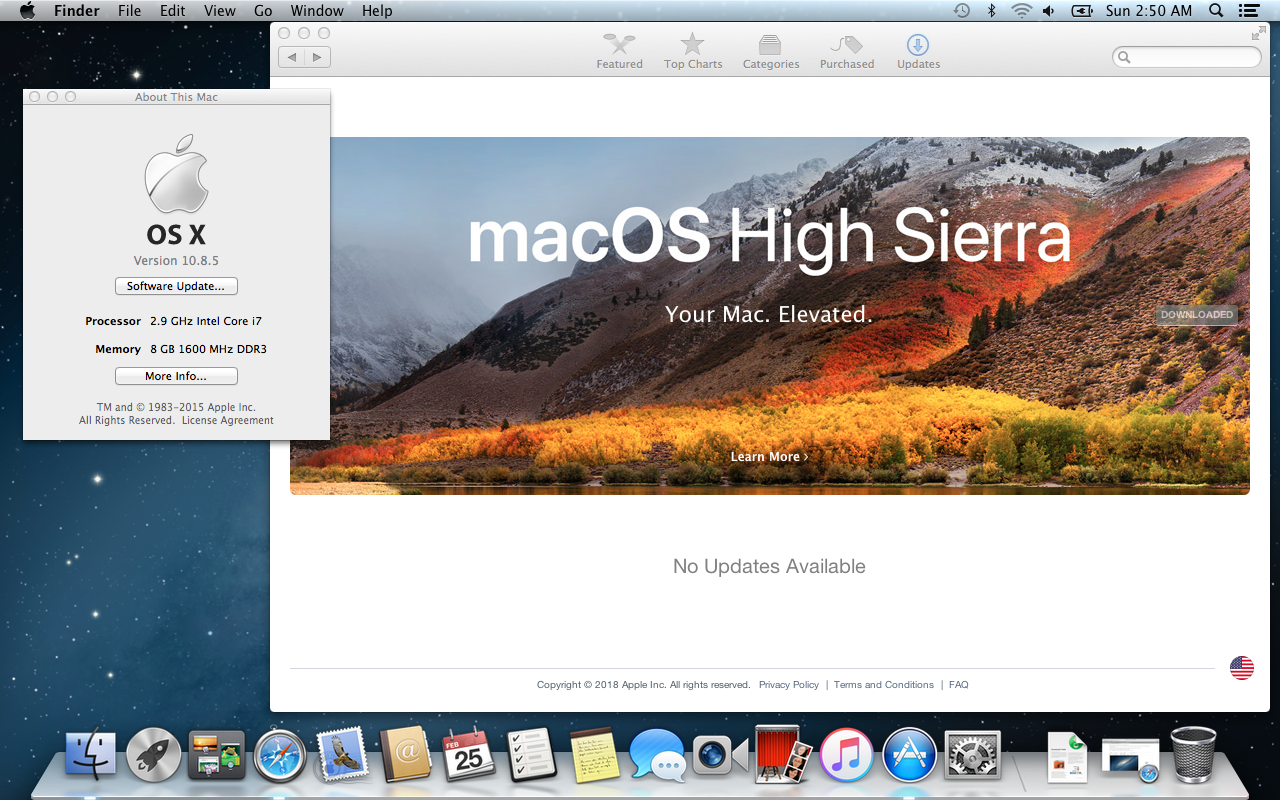Screen dimensions: 1280x800
Task: Click the App Store search field
Action: [1187, 57]
